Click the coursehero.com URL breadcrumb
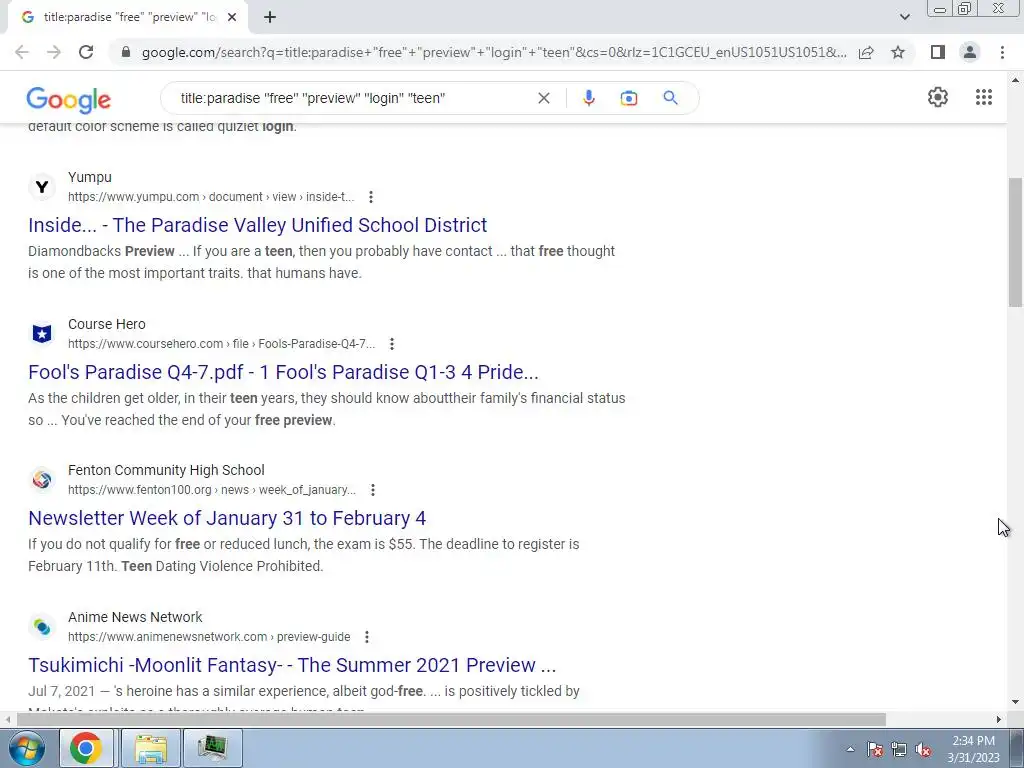 pyautogui.click(x=221, y=344)
